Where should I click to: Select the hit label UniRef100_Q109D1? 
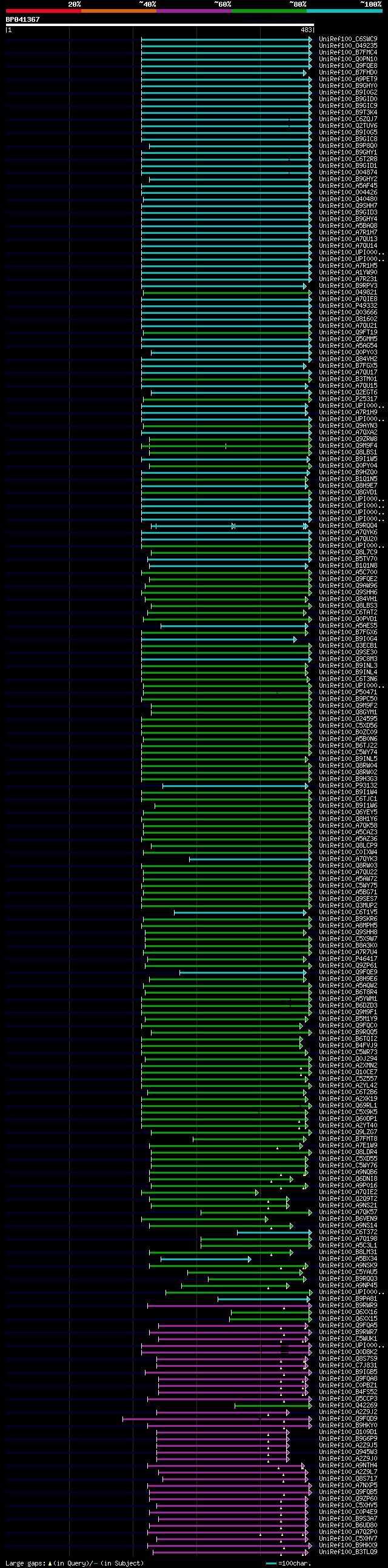pos(348,1432)
